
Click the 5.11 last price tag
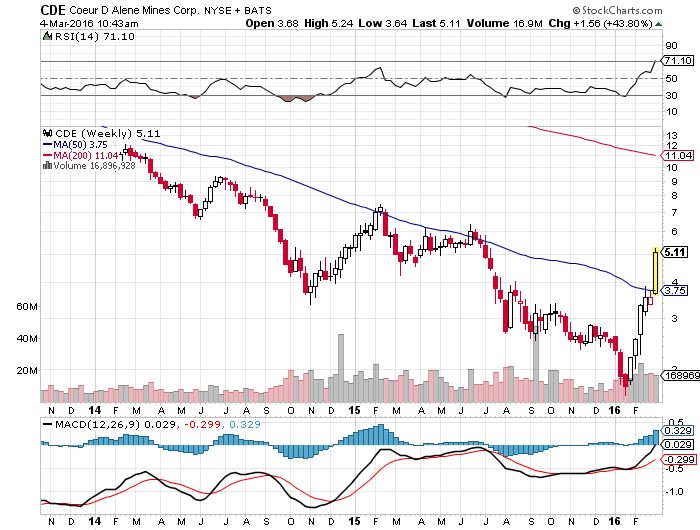pos(674,252)
